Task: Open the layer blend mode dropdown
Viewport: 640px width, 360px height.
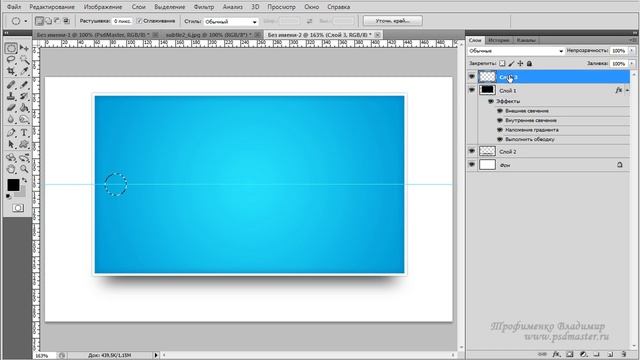Action: [x=516, y=51]
